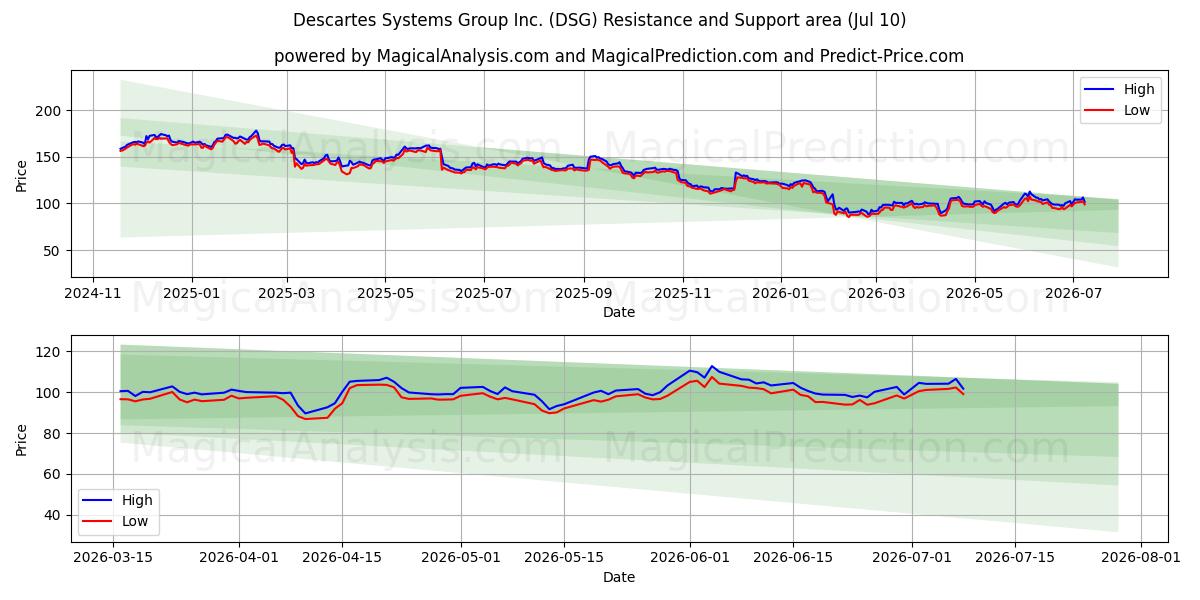1200x600 pixels.
Task: Click the 2026-06-15 date tick label
Action: pos(793,559)
